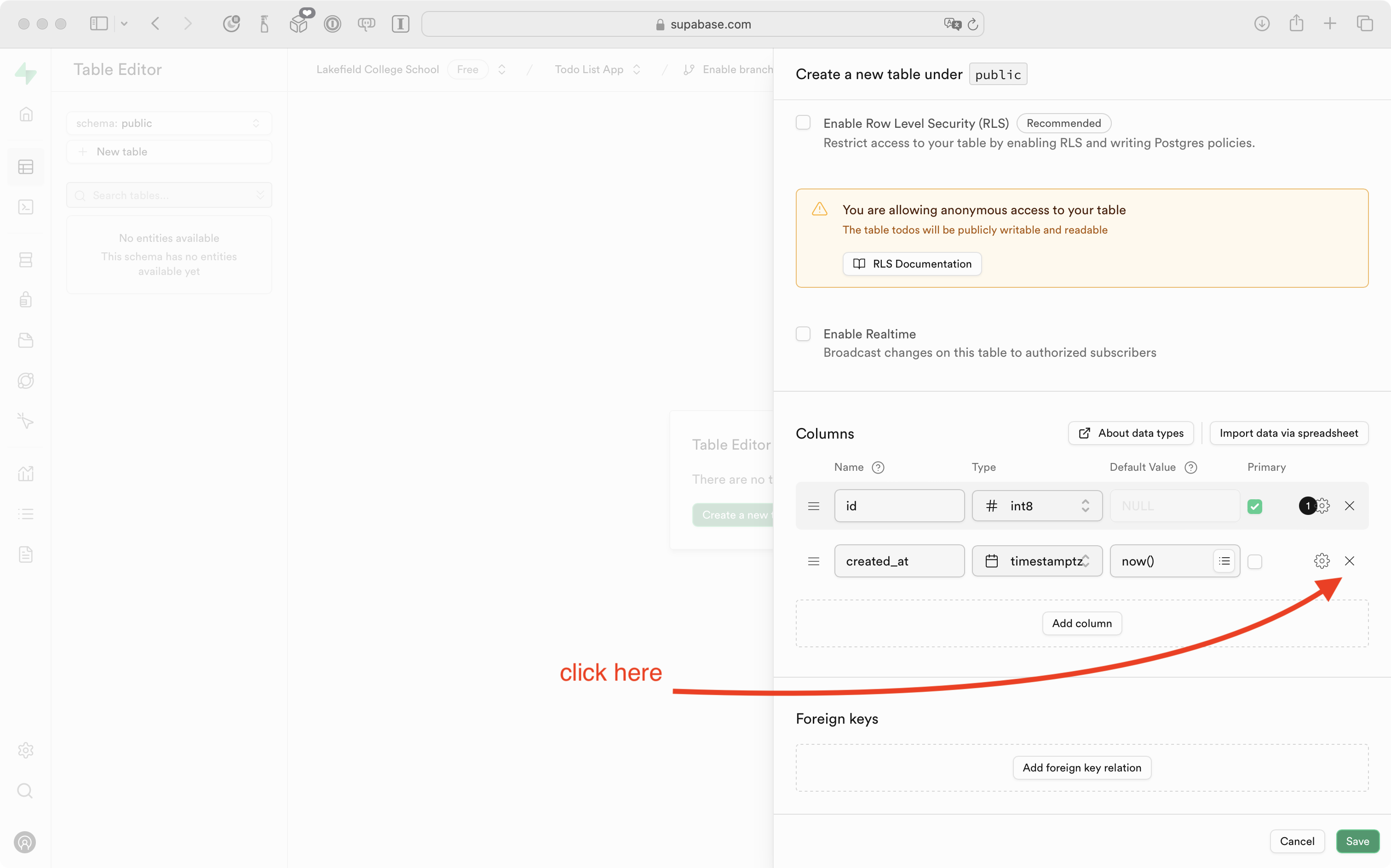
Task: Remove the created_at column with X icon
Action: pos(1349,561)
